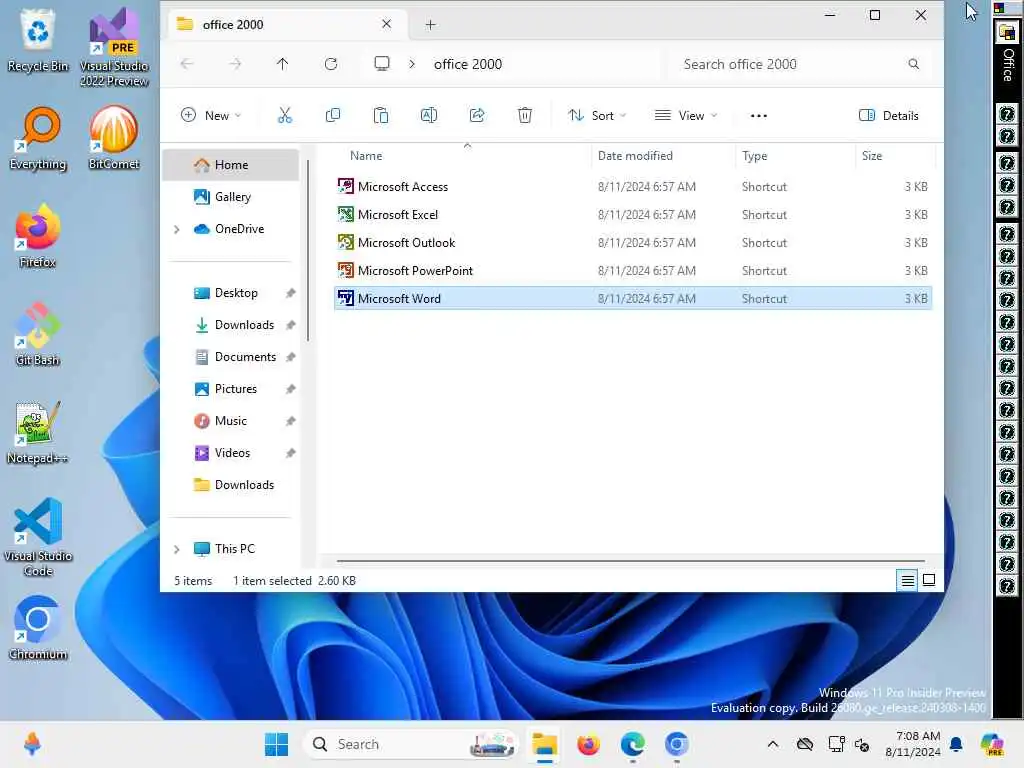Open the Windows Start button

tap(276, 744)
